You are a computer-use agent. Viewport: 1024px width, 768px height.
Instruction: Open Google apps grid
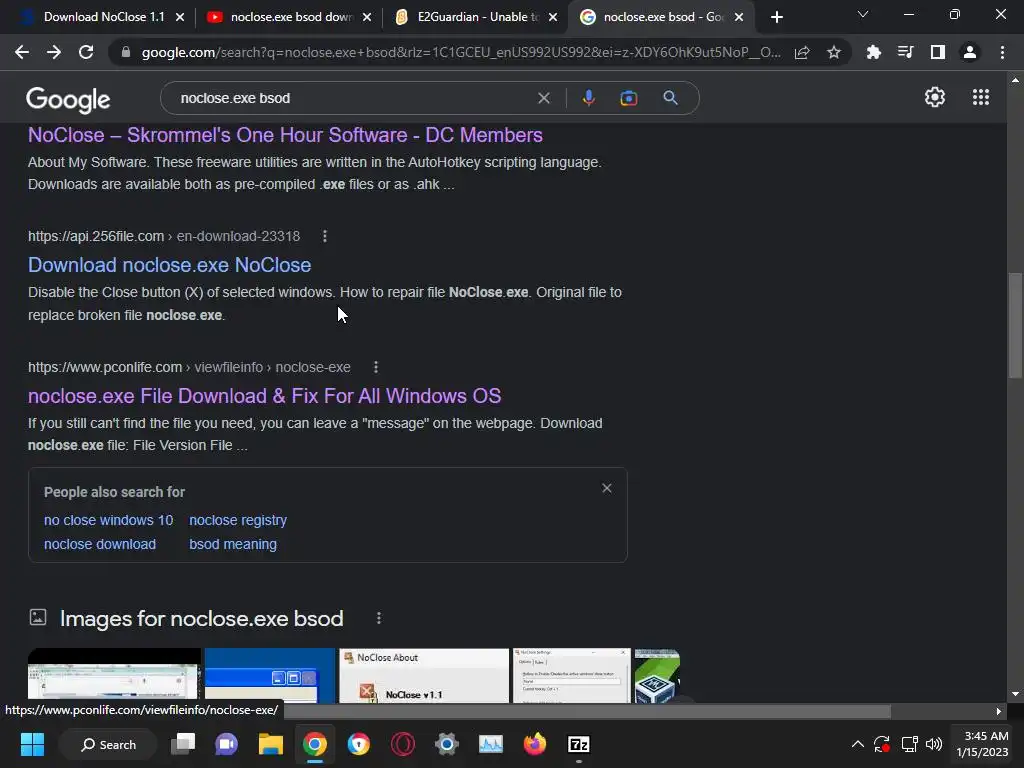pos(981,97)
